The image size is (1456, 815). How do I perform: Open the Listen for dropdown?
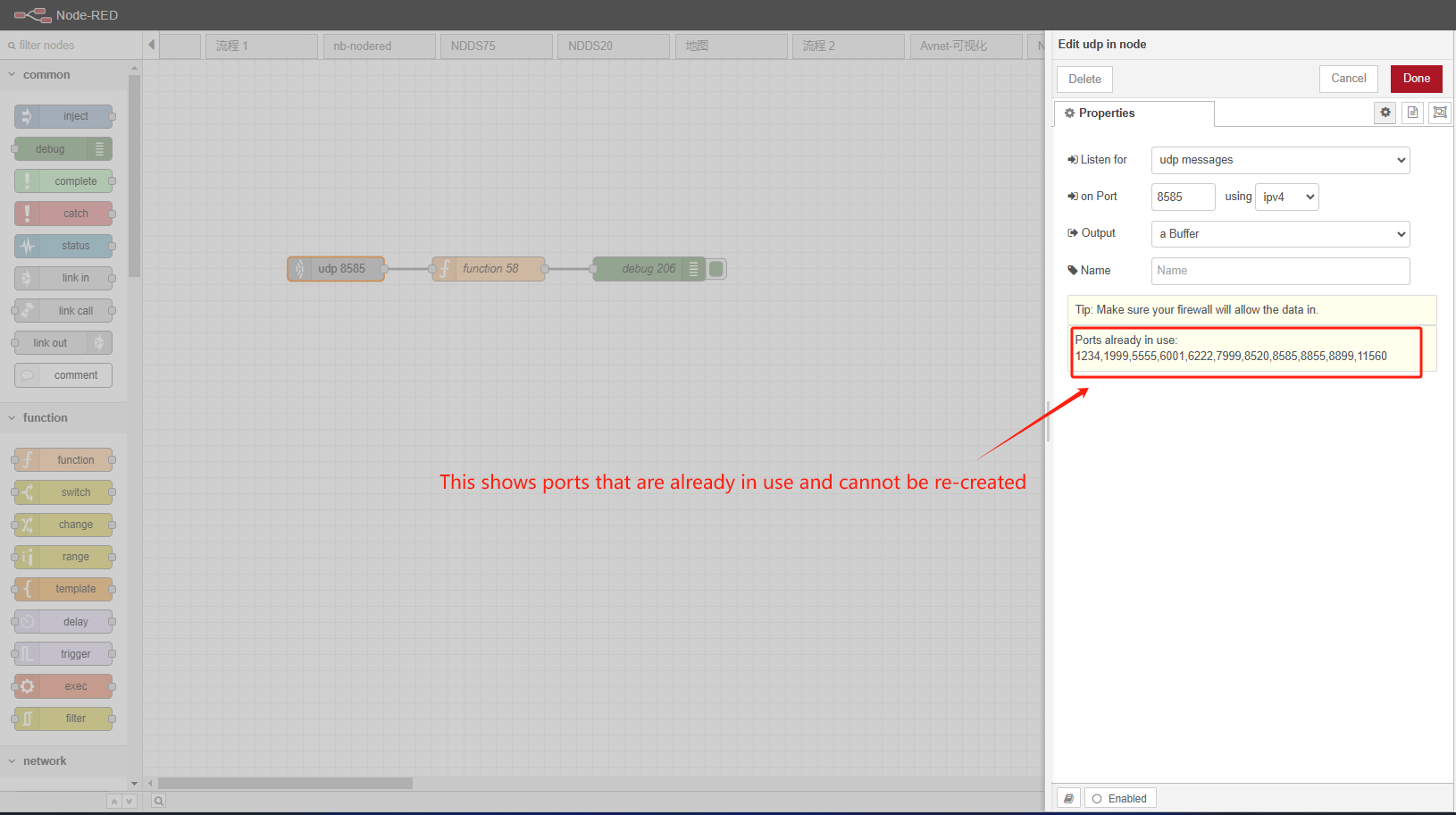click(x=1280, y=160)
